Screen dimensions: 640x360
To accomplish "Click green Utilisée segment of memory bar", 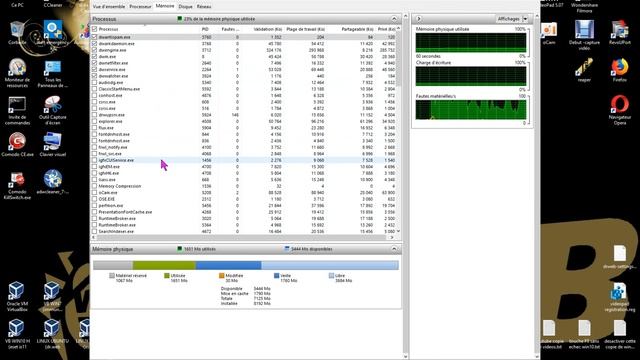I will [x=164, y=265].
